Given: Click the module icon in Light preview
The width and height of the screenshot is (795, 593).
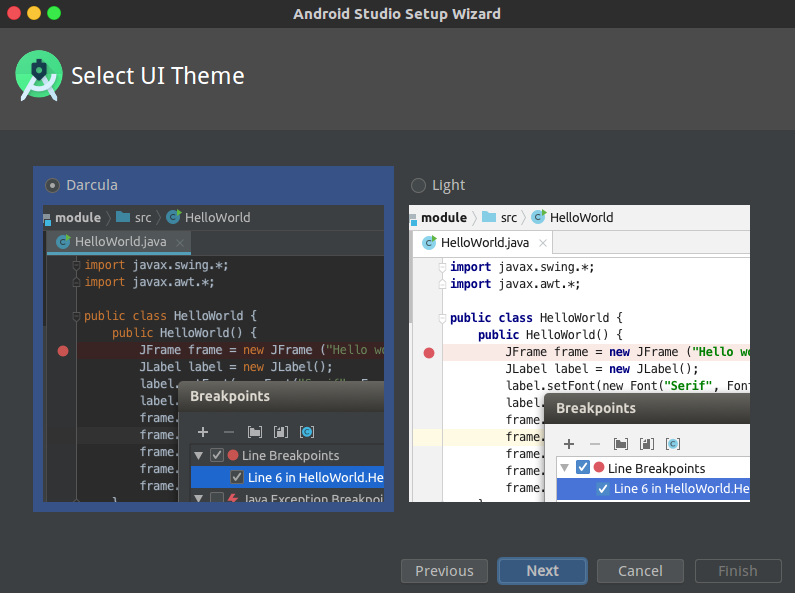Looking at the screenshot, I should [413, 219].
